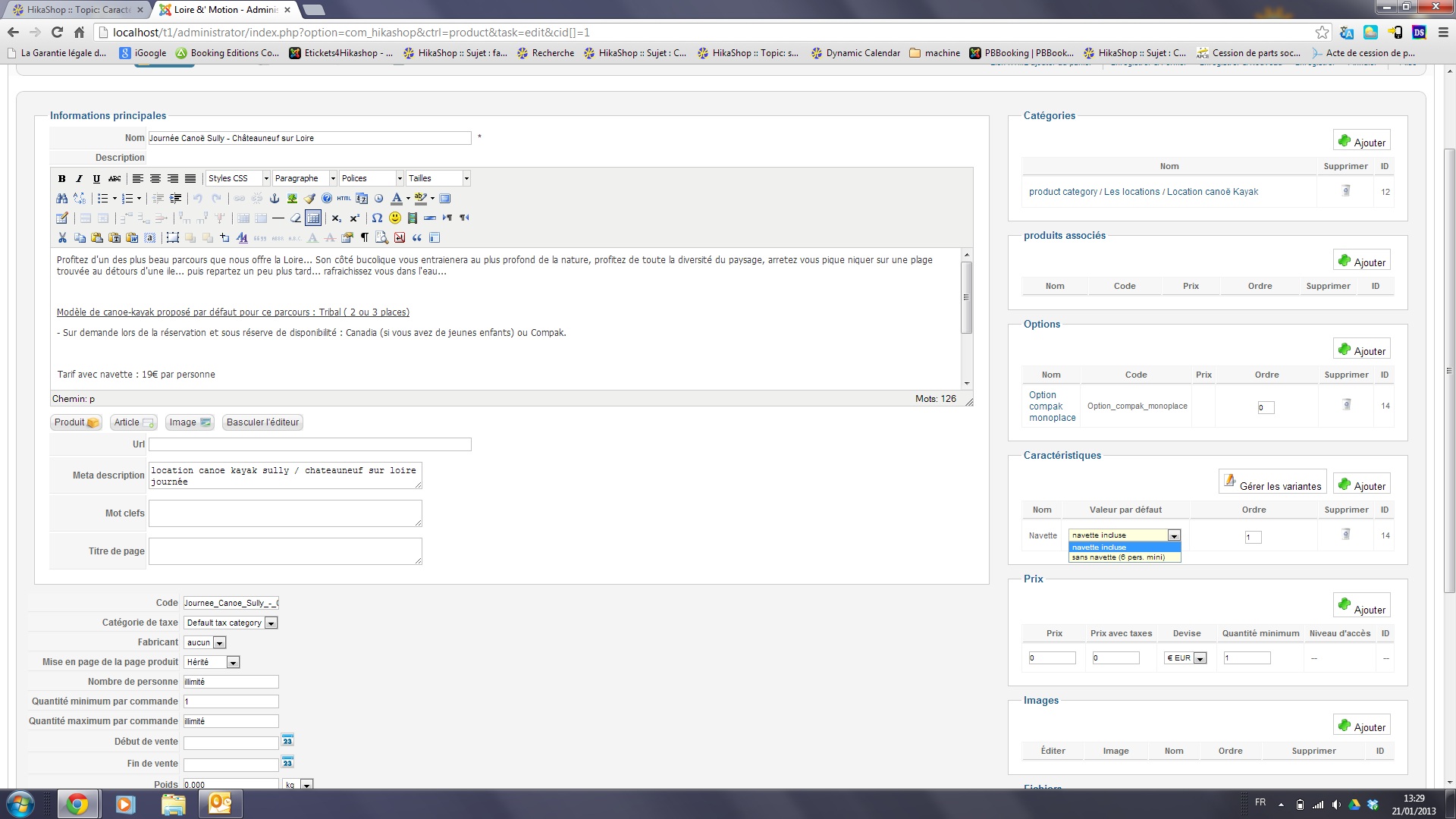The image size is (1456, 819).
Task: Open the Tailles font size dropdown
Action: pyautogui.click(x=438, y=179)
